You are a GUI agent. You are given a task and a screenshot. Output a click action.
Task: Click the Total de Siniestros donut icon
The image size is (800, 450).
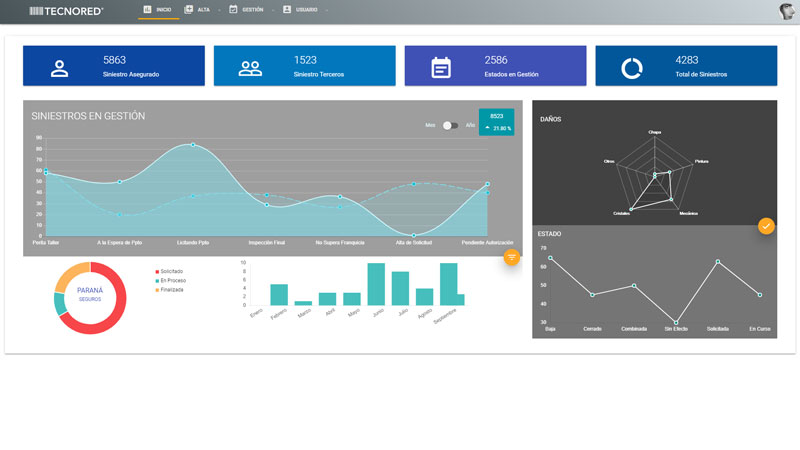point(632,68)
